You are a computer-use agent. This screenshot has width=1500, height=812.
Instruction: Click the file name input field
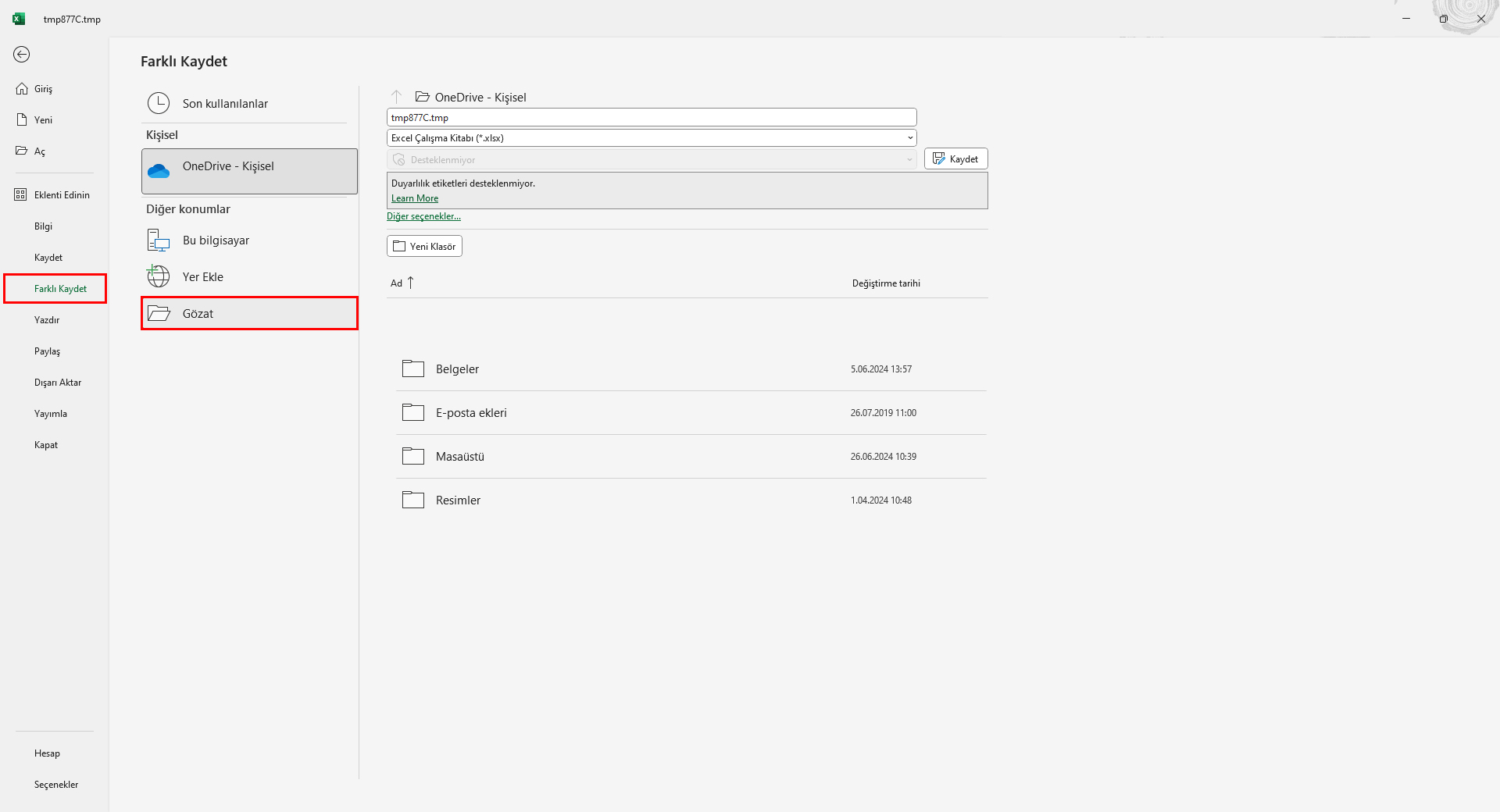click(x=651, y=117)
